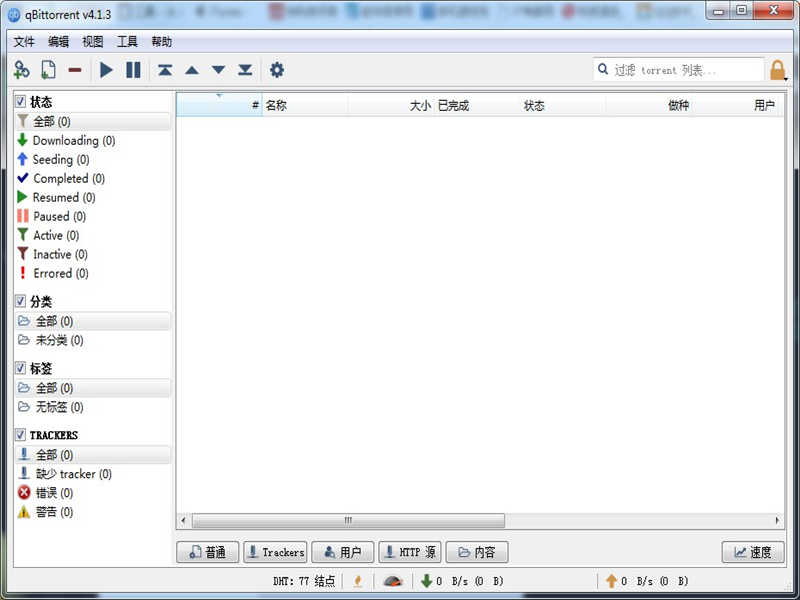The image size is (800, 600).
Task: Select the 错误 (0) tracker filter
Action: coord(93,493)
